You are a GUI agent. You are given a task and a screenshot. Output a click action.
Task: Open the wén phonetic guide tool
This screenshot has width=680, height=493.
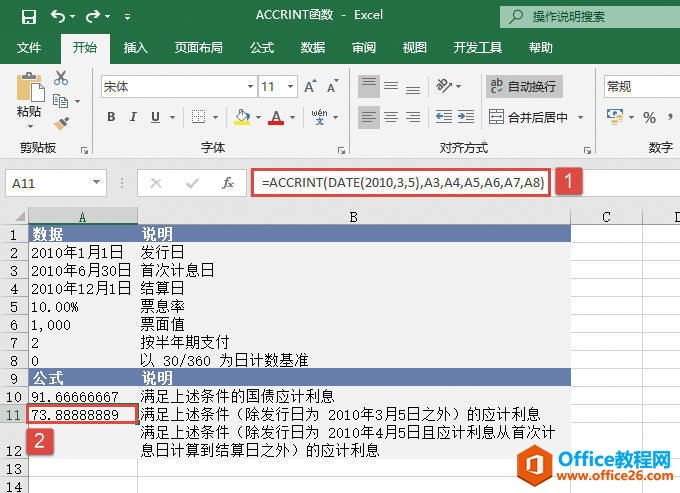(x=320, y=117)
